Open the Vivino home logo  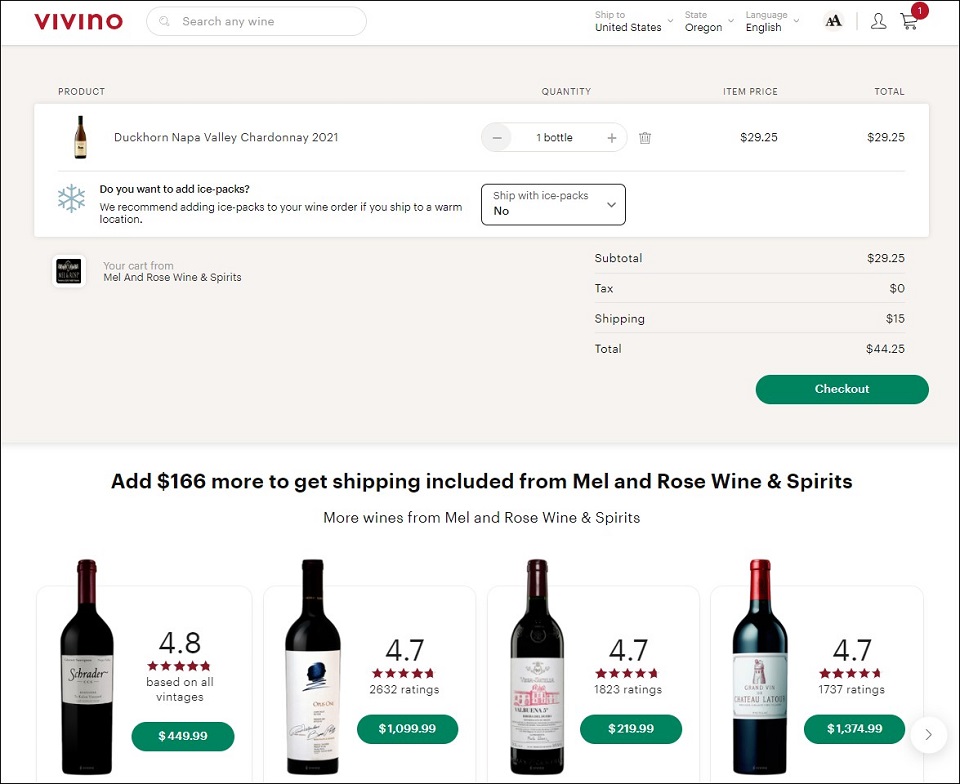tap(78, 21)
